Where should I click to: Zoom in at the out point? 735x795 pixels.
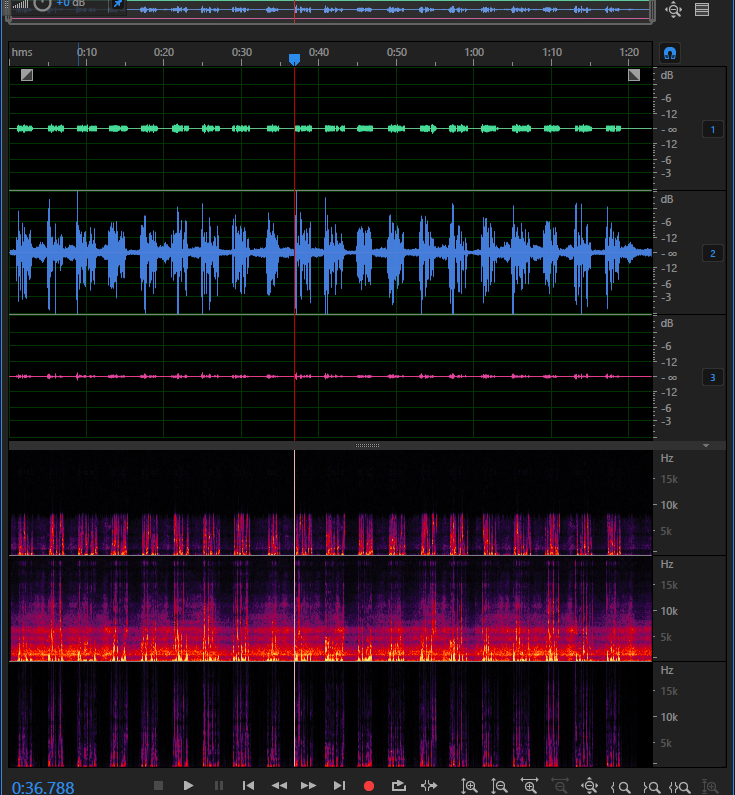pyautogui.click(x=651, y=787)
